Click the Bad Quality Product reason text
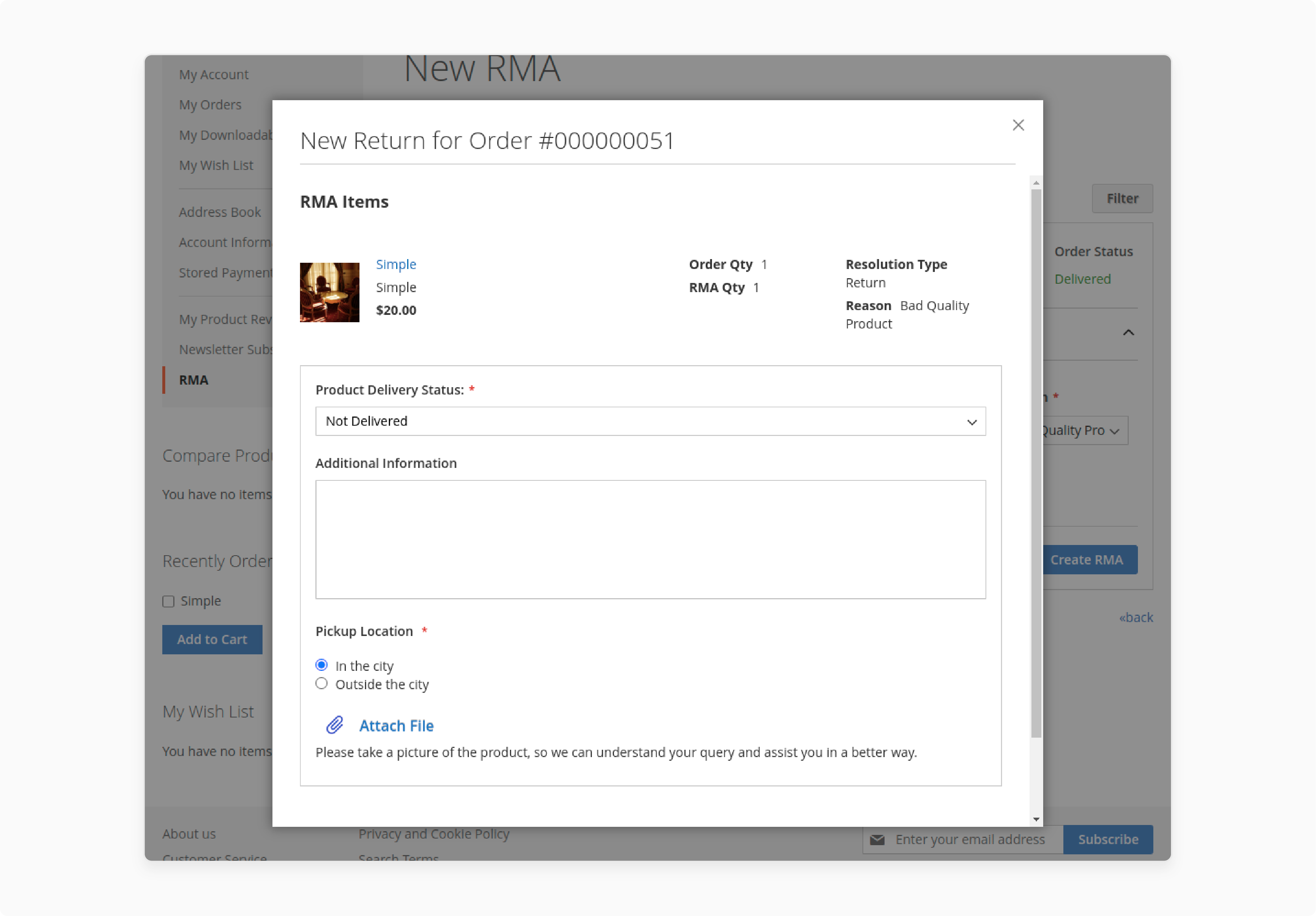This screenshot has width=1316, height=916. 907,315
